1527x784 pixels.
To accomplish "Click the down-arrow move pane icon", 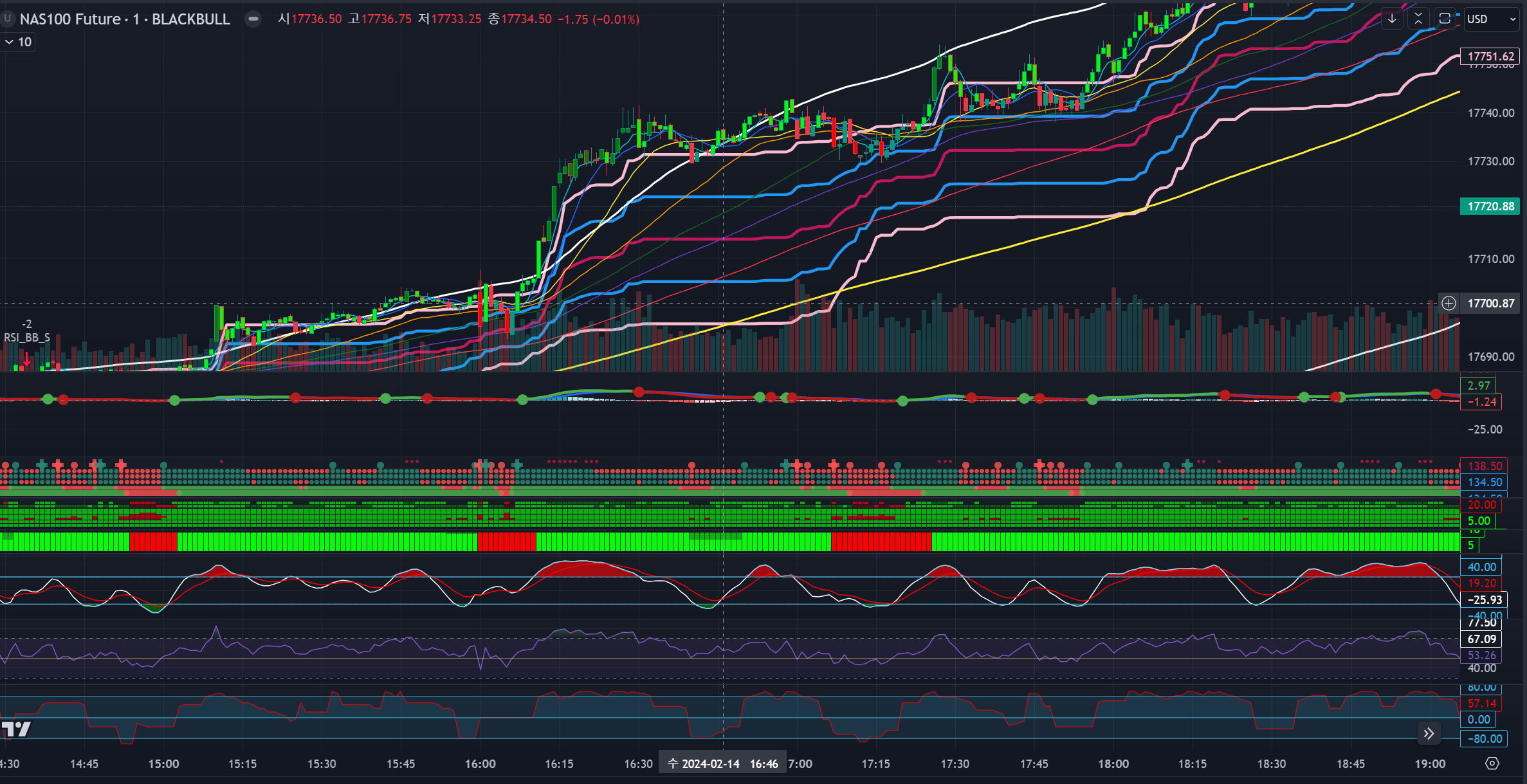I will [x=1391, y=19].
